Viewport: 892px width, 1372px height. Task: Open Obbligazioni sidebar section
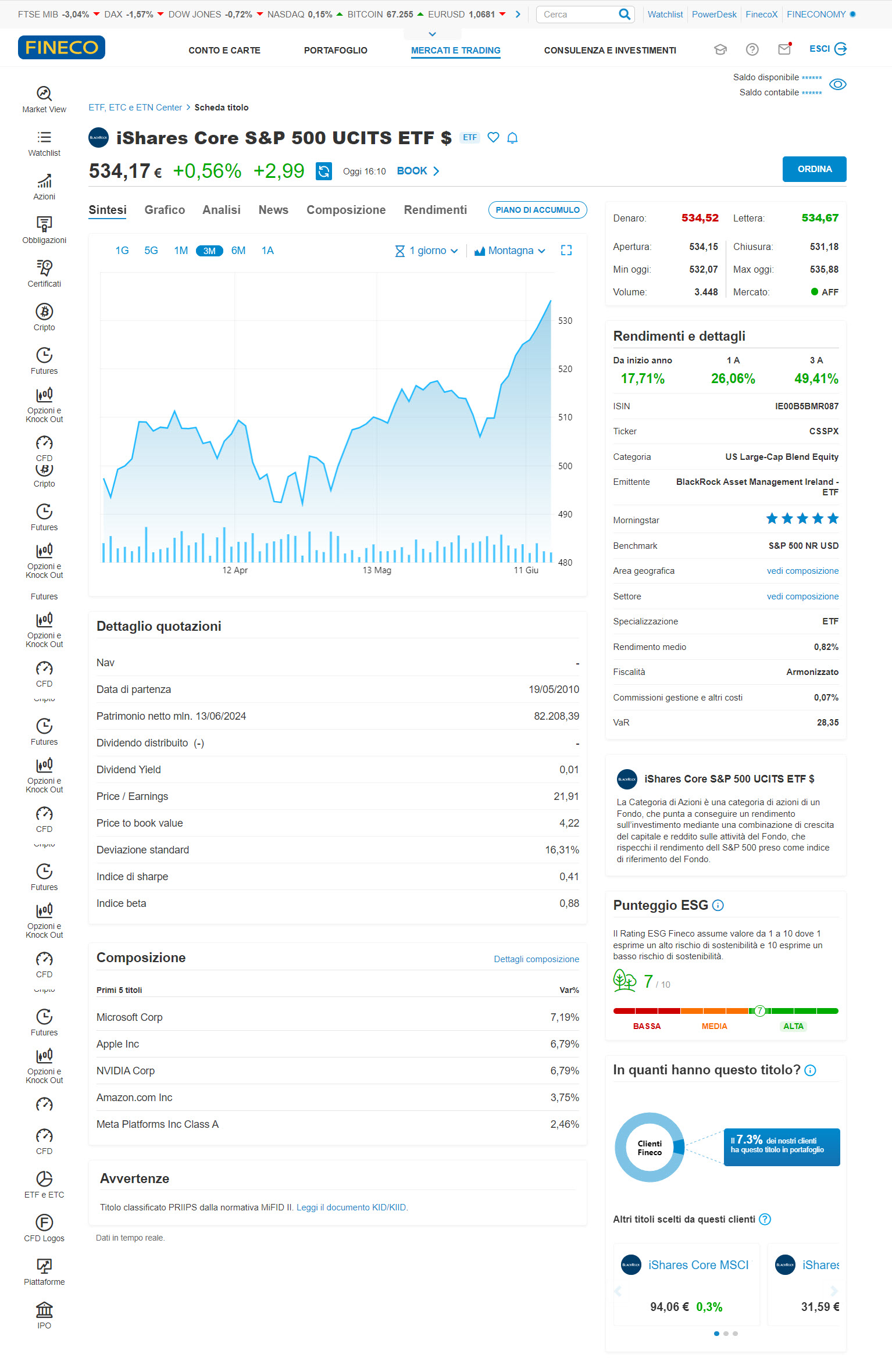tap(44, 230)
